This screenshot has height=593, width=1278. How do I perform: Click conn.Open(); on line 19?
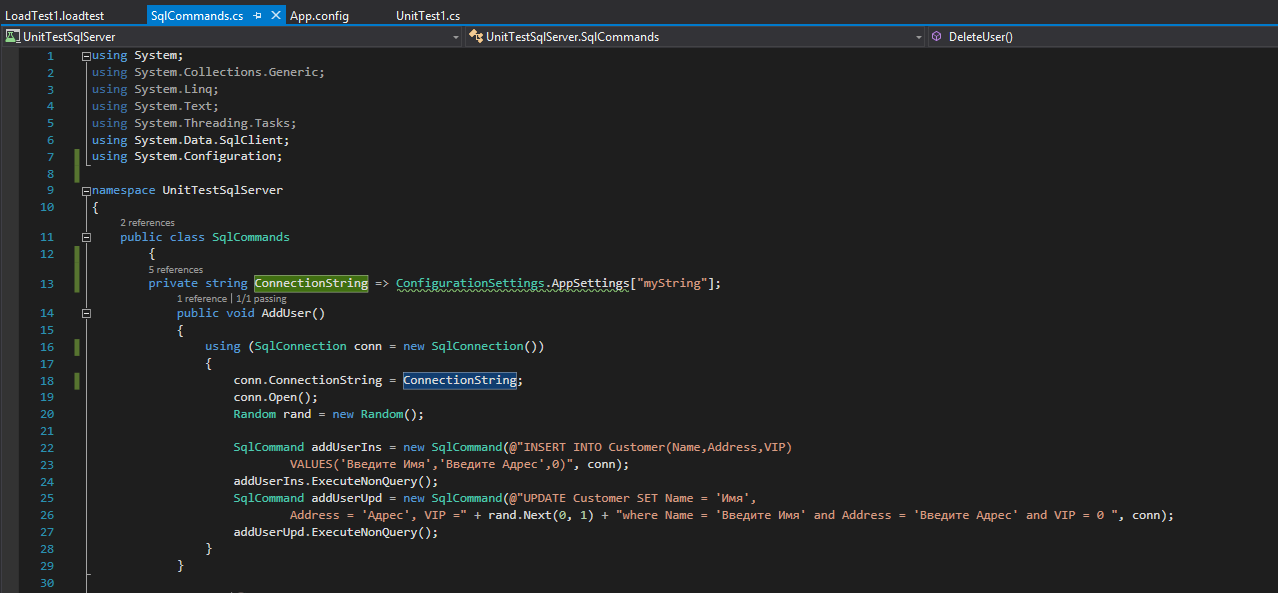tap(276, 397)
